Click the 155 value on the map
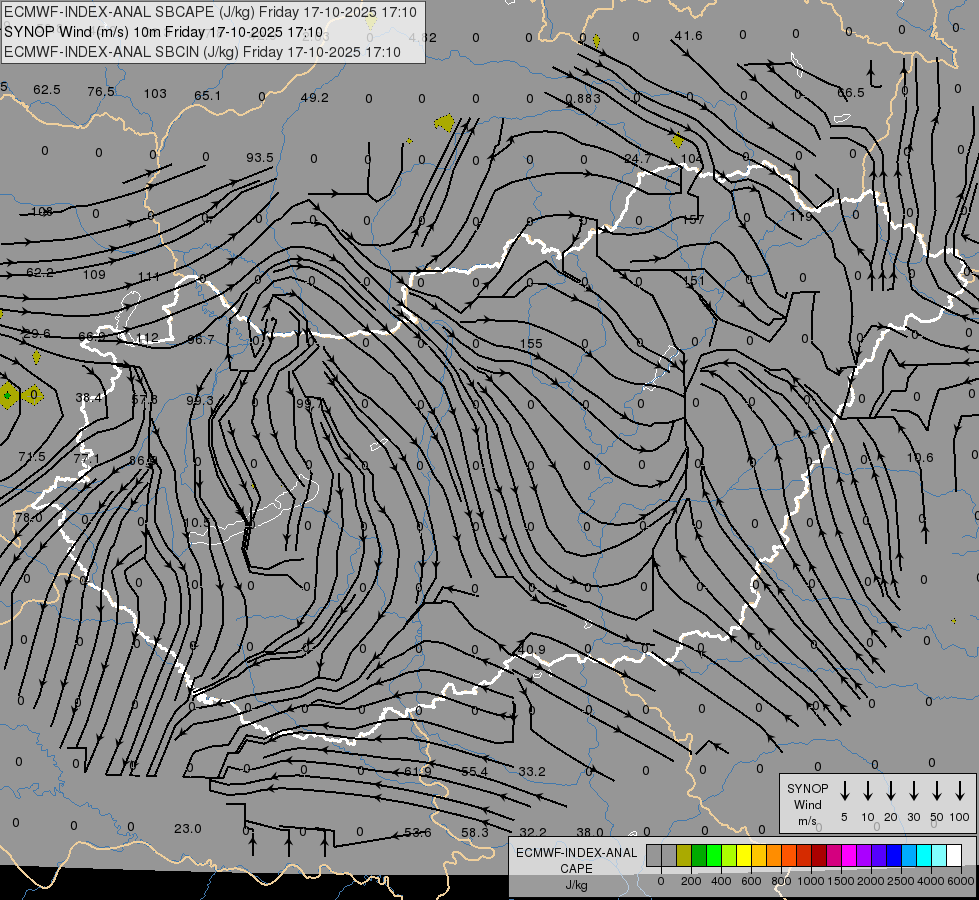The height and width of the screenshot is (900, 979). pos(531,344)
